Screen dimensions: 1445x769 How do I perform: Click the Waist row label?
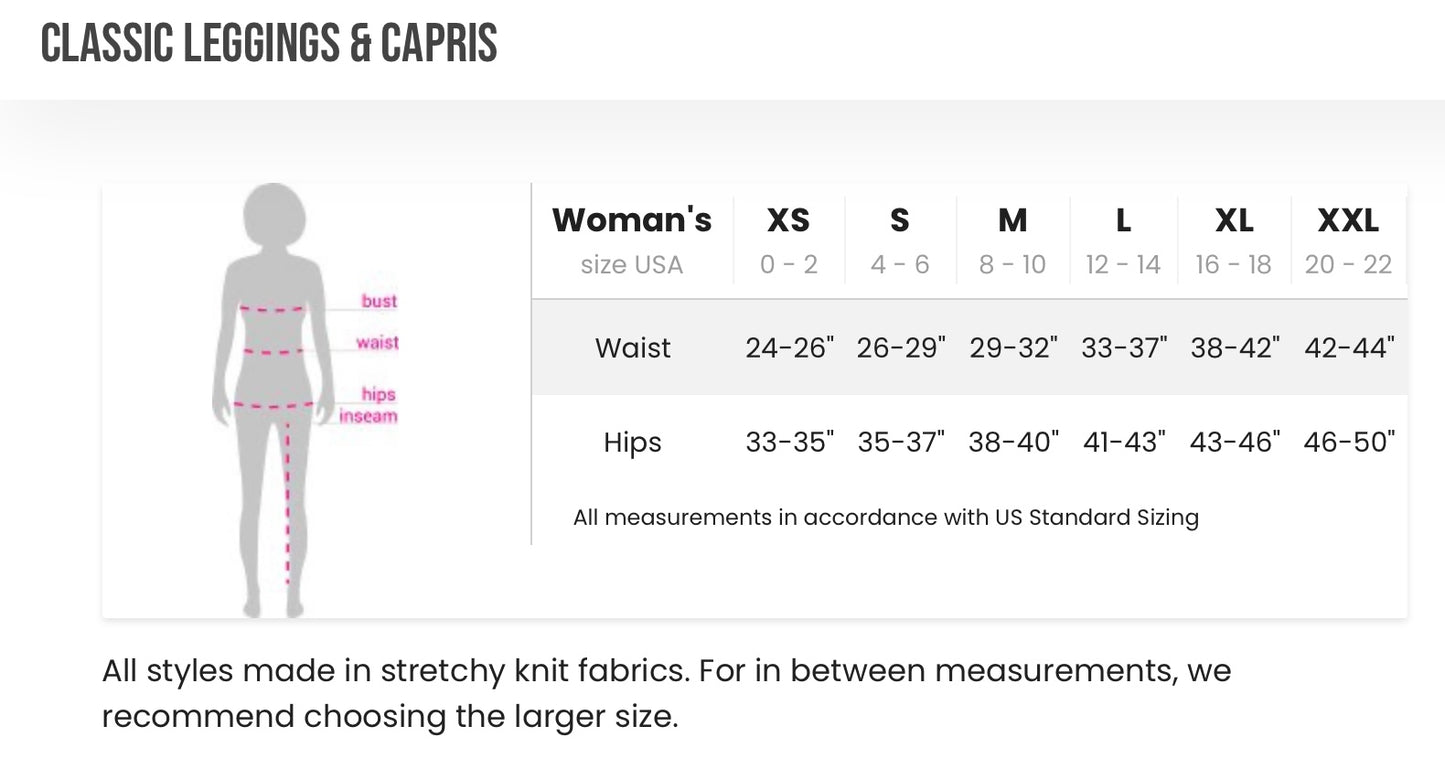[x=632, y=348]
